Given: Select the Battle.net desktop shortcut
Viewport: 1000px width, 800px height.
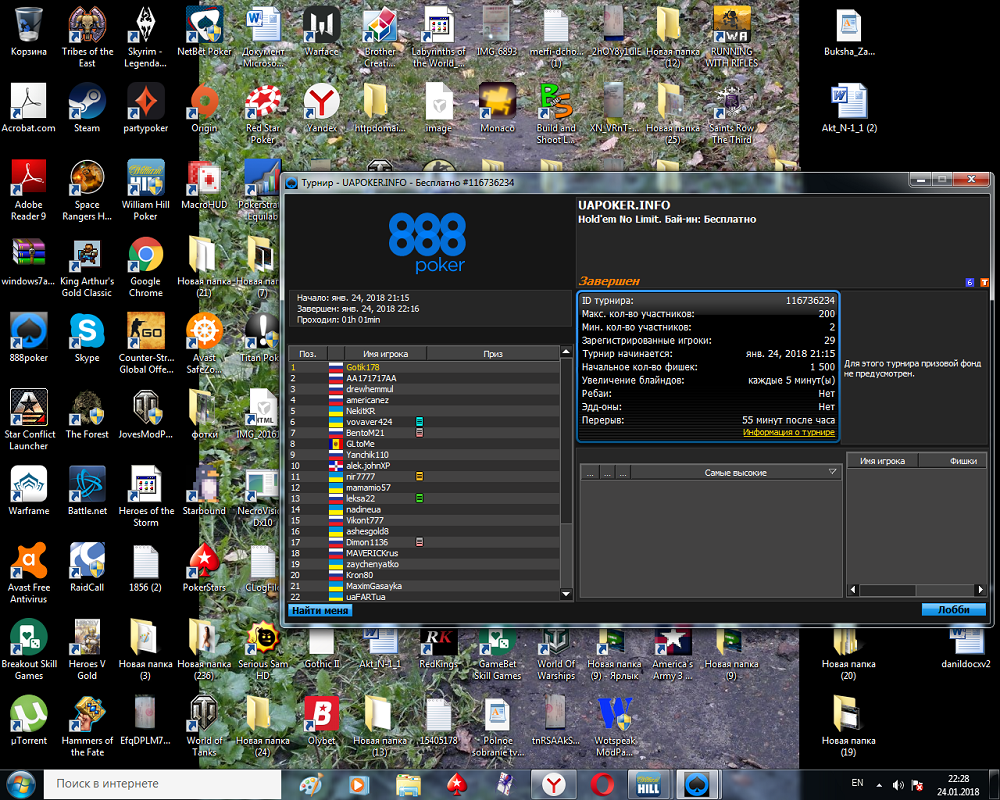Looking at the screenshot, I should click(x=87, y=491).
